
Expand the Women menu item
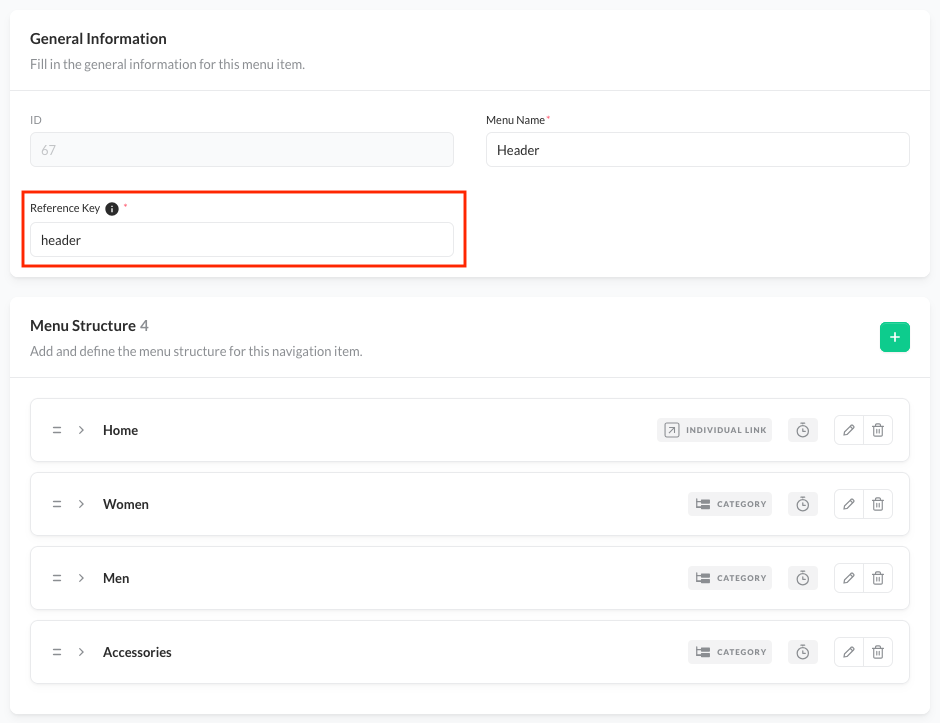coord(82,504)
